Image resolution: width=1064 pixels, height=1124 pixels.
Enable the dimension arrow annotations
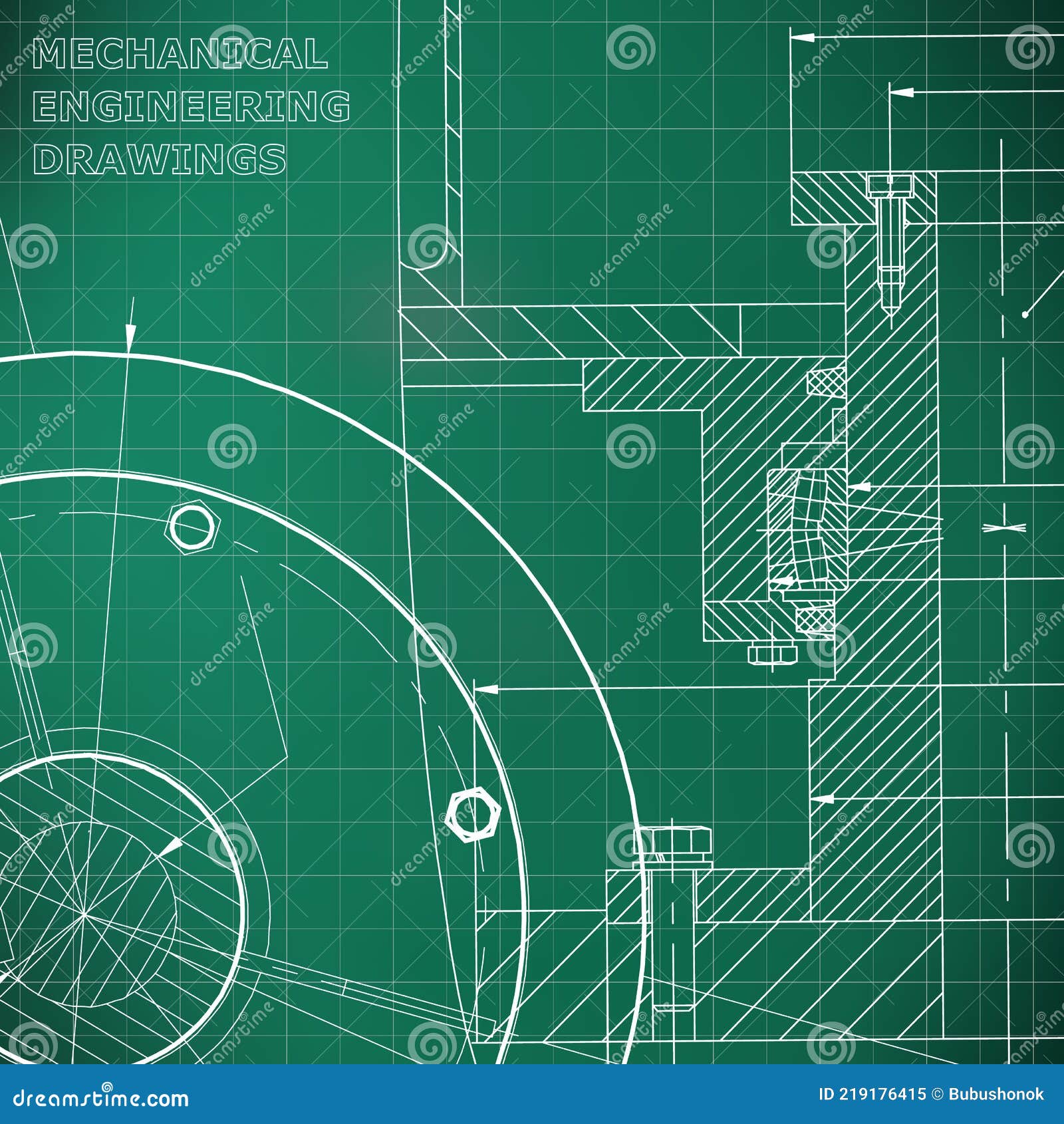132,331
